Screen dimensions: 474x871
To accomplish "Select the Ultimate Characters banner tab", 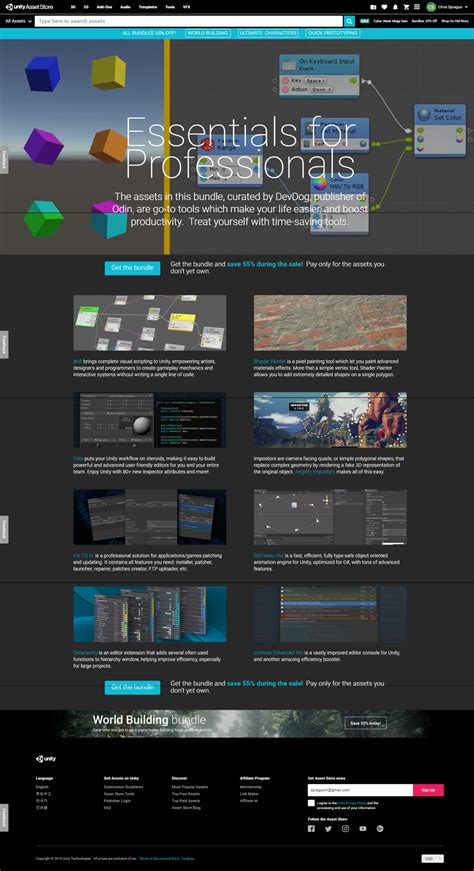I will coord(268,33).
